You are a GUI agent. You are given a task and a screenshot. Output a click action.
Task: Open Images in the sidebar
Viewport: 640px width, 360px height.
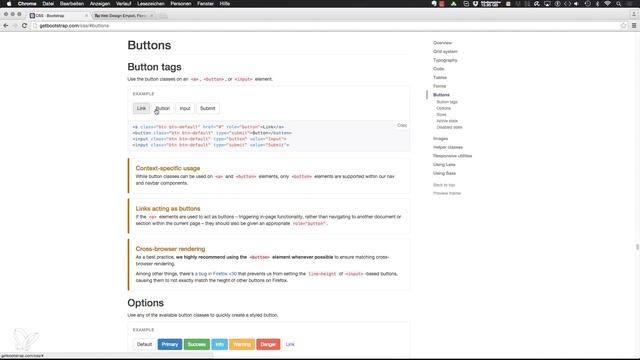[x=440, y=138]
